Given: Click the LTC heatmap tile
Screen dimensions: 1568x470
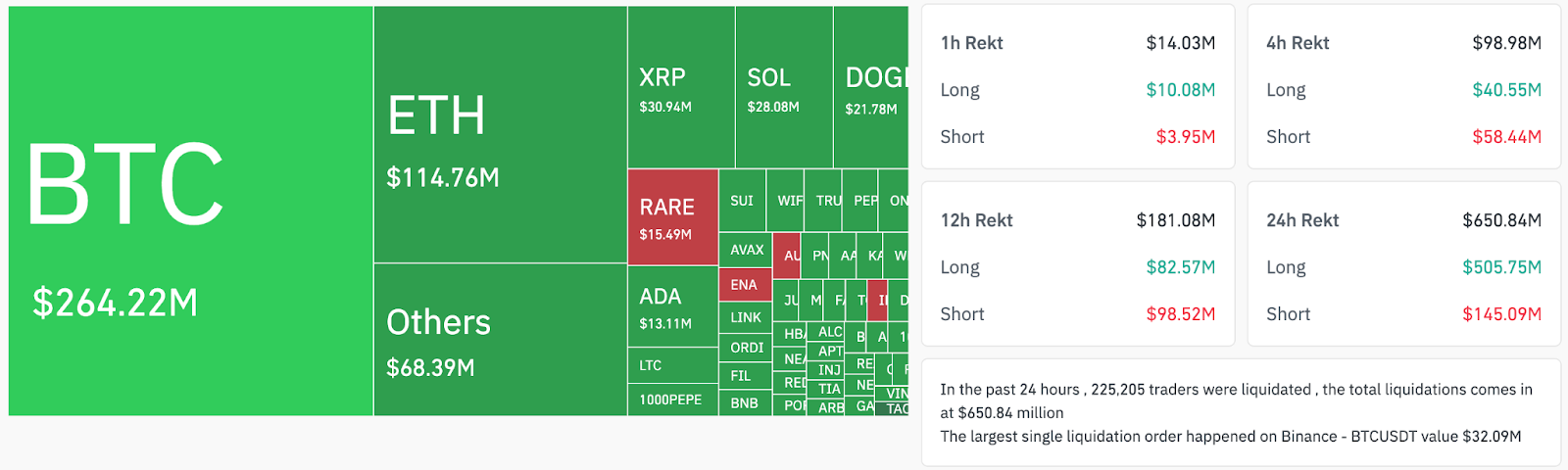Looking at the screenshot, I should 672,365.
